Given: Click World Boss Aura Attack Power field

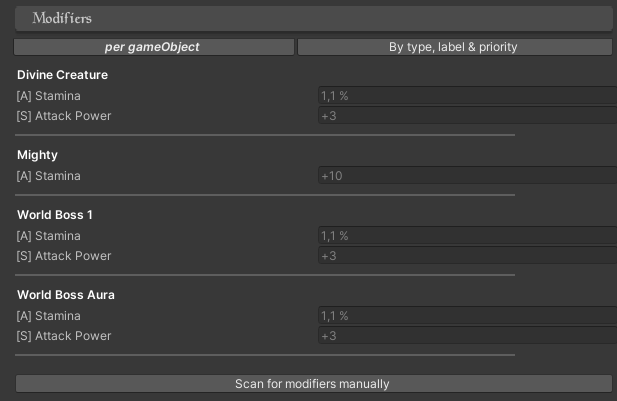Looking at the screenshot, I should 466,336.
